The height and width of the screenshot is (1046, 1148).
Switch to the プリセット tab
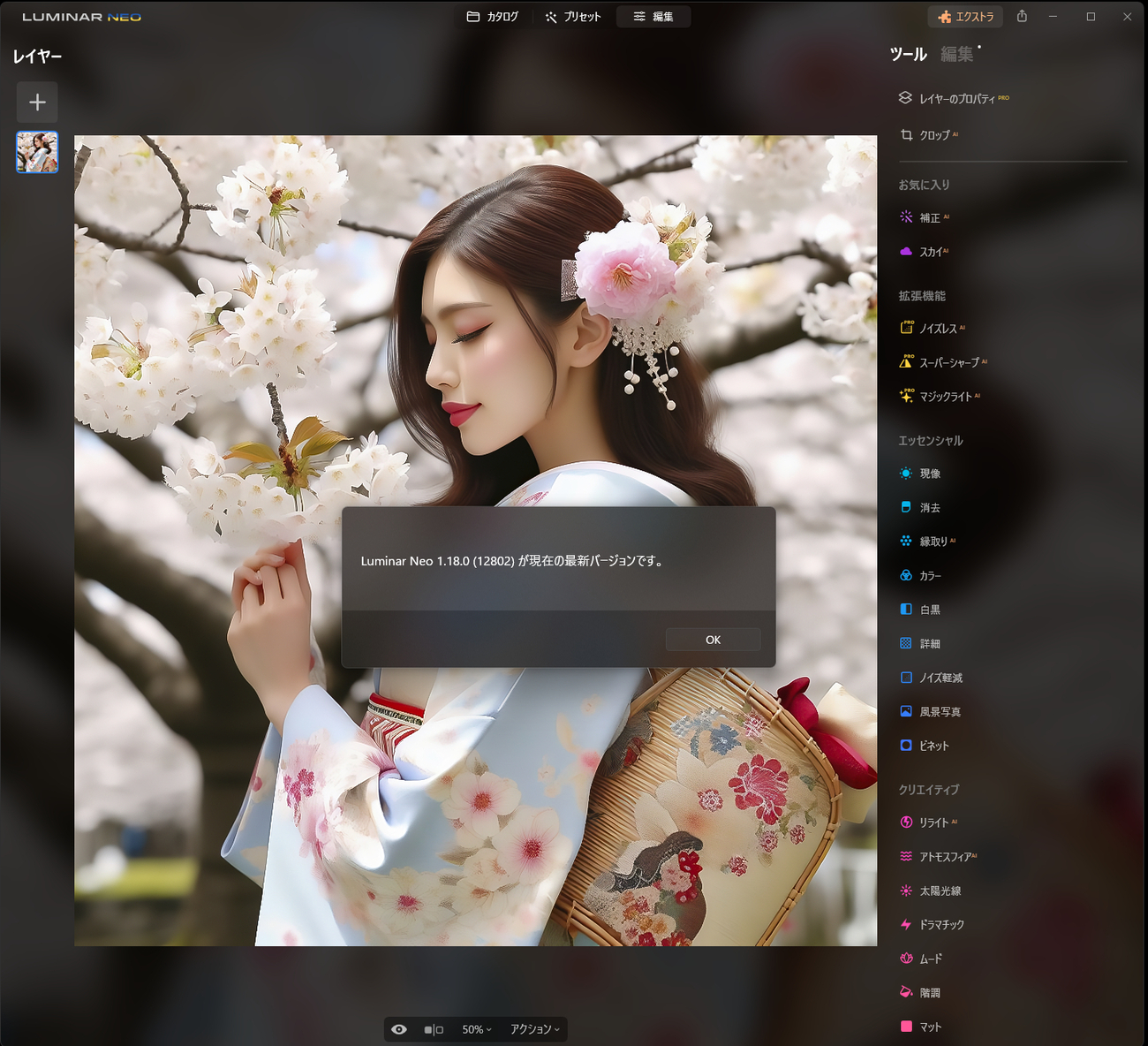573,17
